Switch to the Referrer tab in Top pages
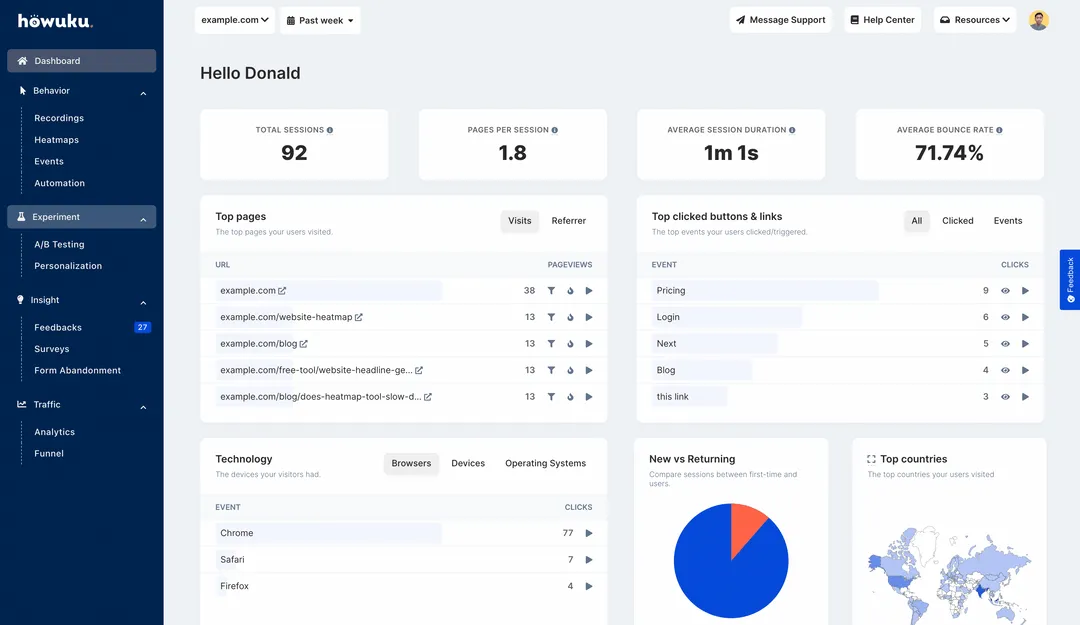The width and height of the screenshot is (1080, 625). click(569, 221)
